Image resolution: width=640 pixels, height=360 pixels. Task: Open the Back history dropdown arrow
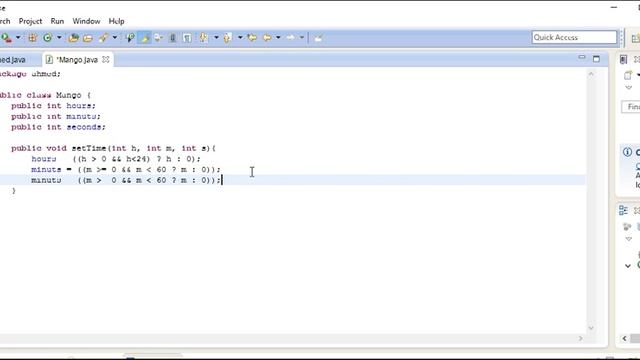coord(278,38)
